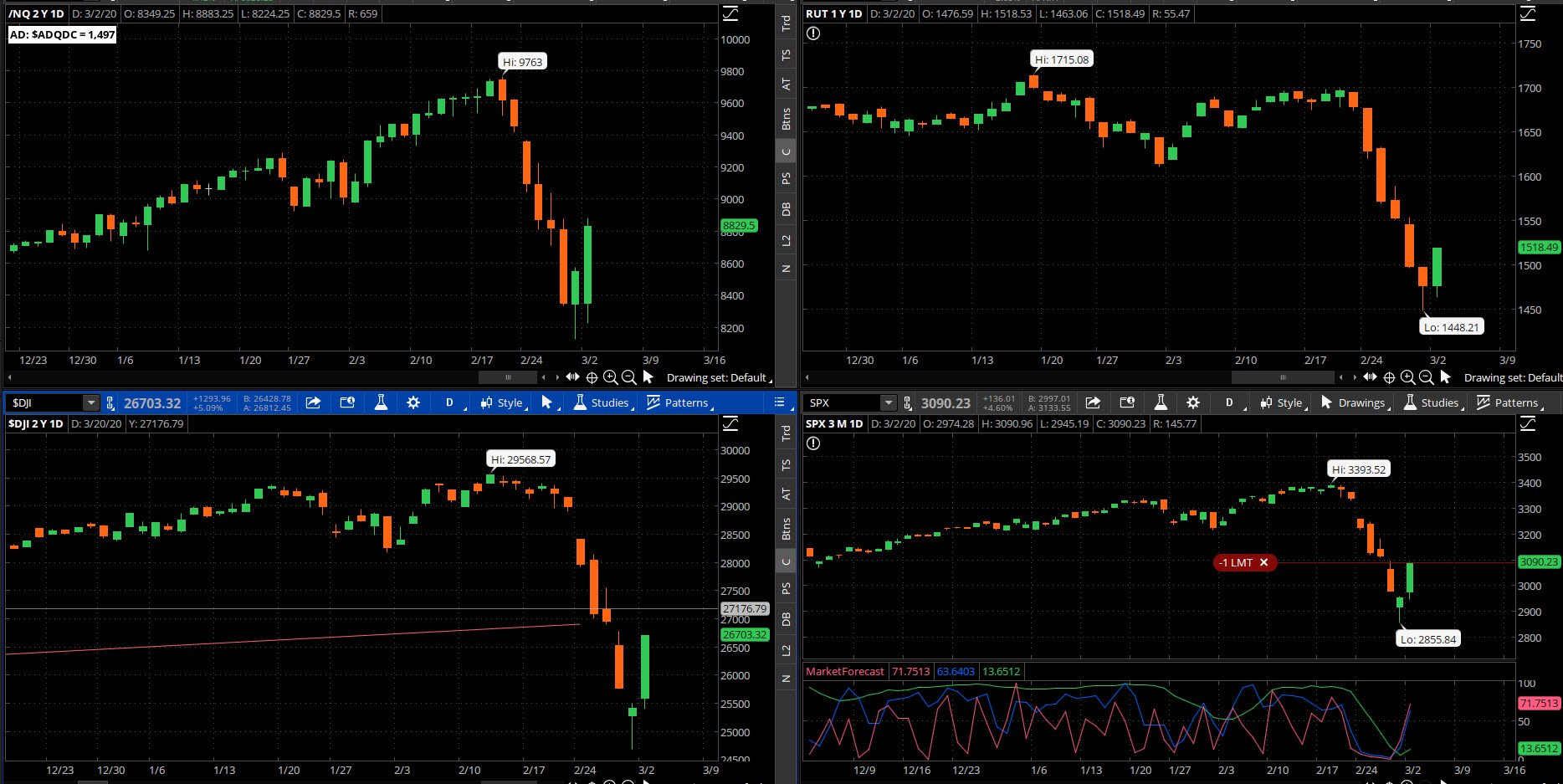Open the flask icon beside $DJI share
Viewport: 1563px width, 784px height.
click(381, 402)
